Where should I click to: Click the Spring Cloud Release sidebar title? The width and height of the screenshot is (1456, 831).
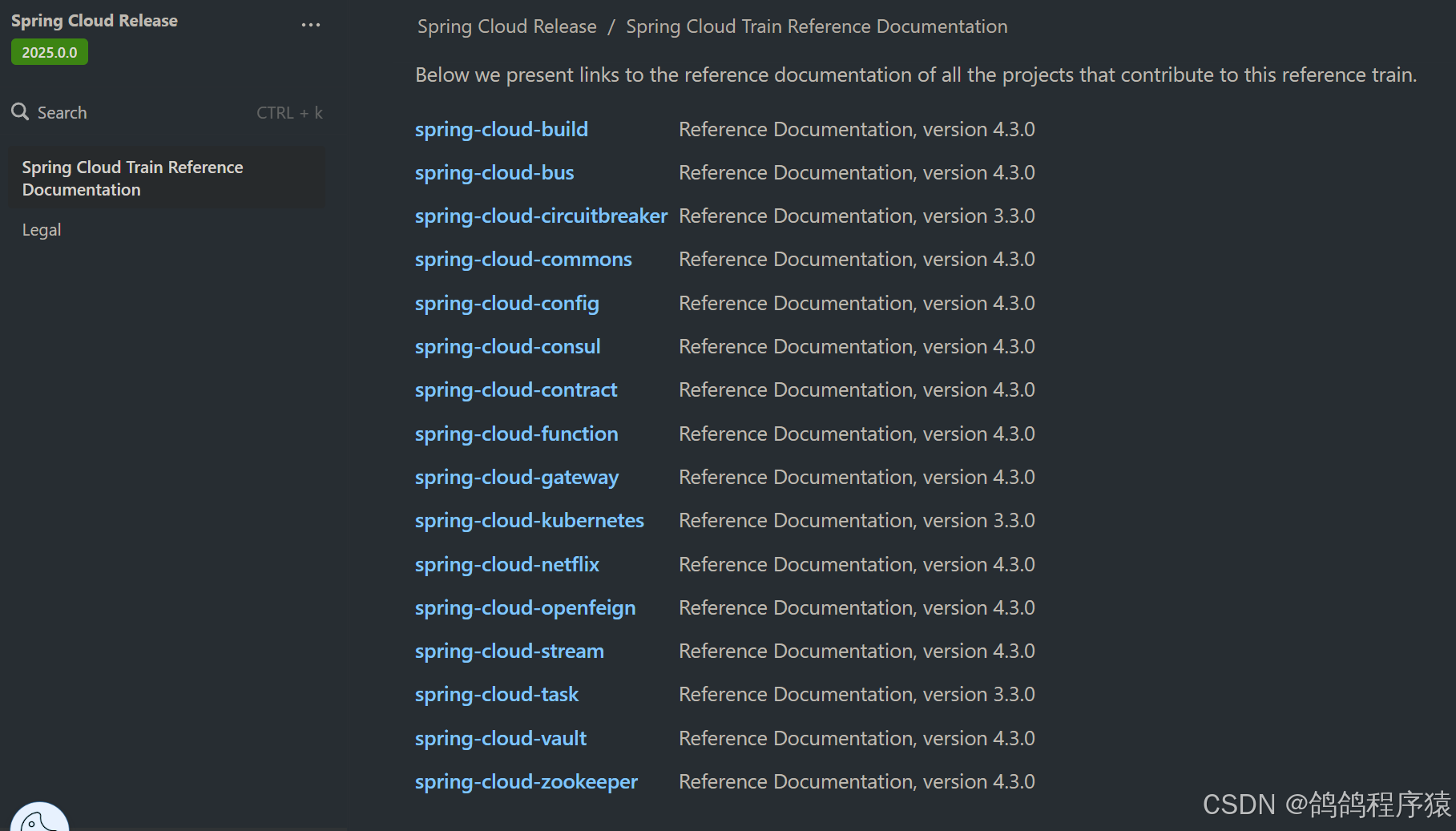click(95, 21)
